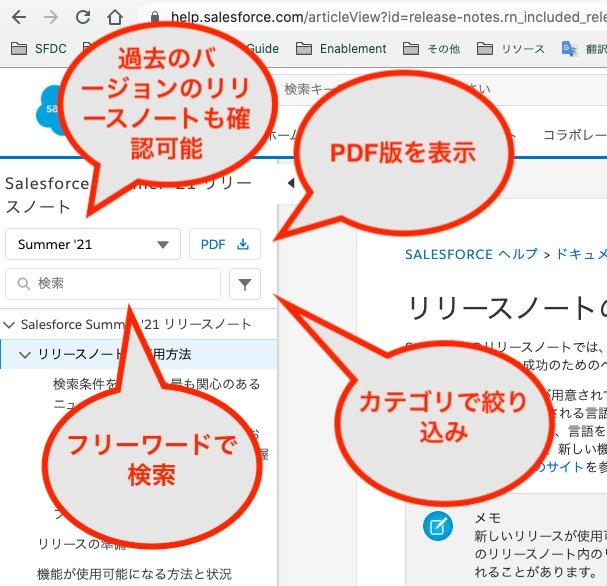Click the SALESFORCE ヘルプ breadcrumb link
This screenshot has height=586, width=607.
tap(472, 254)
